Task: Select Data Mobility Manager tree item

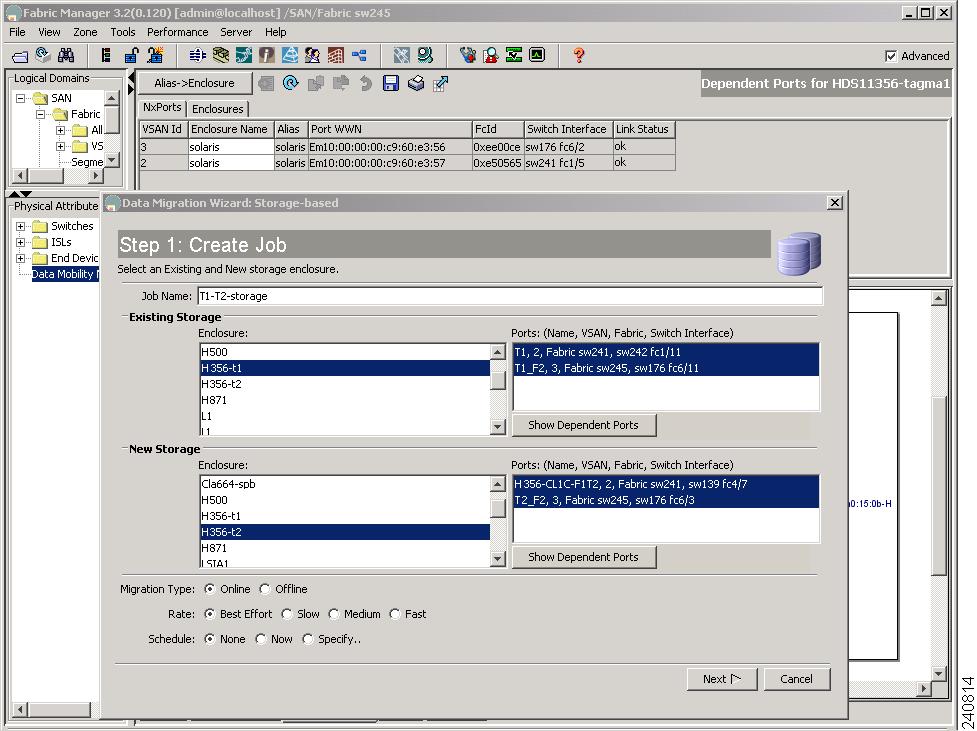Action: click(x=65, y=274)
